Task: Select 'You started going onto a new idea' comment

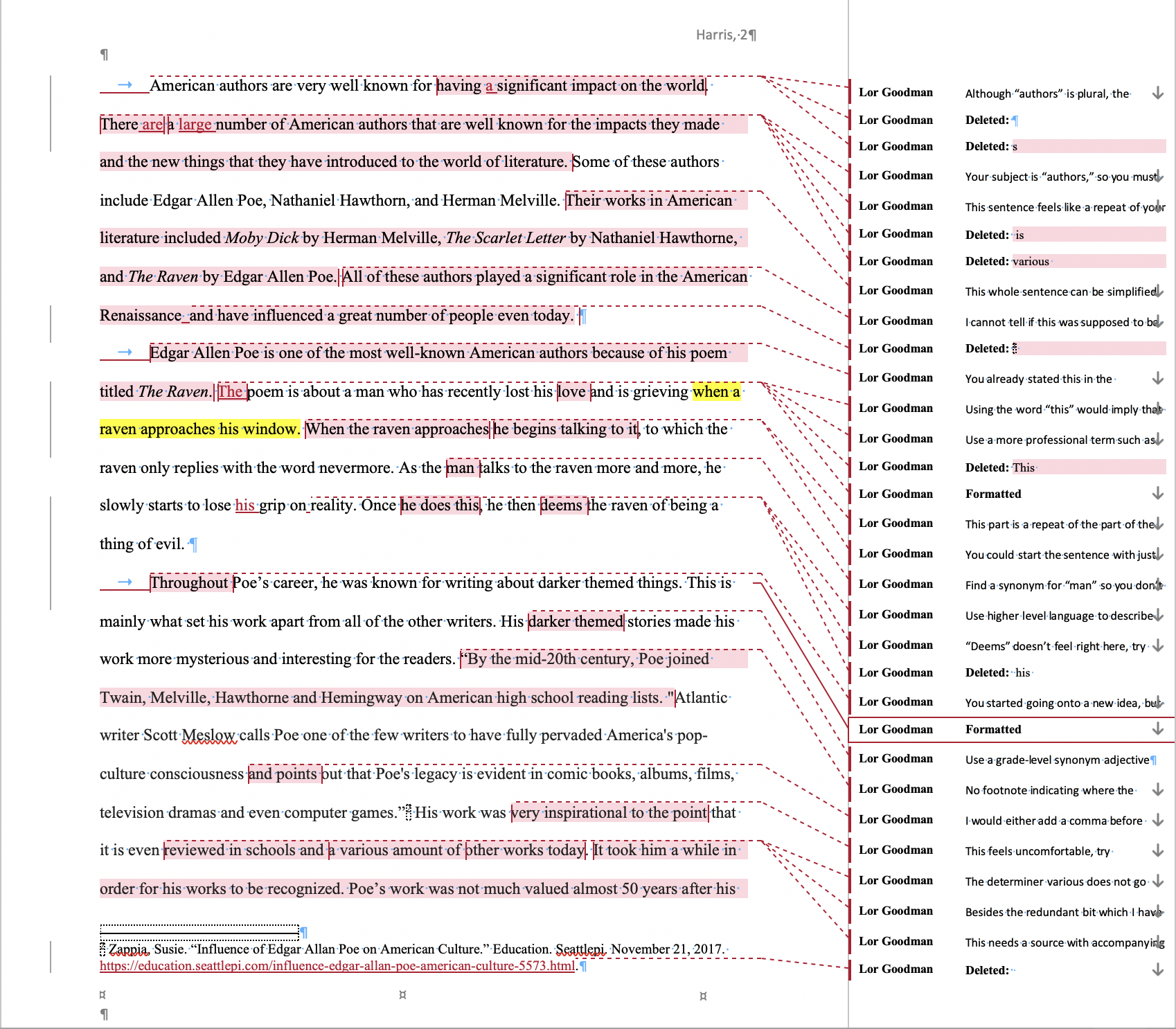Action: (1011, 702)
